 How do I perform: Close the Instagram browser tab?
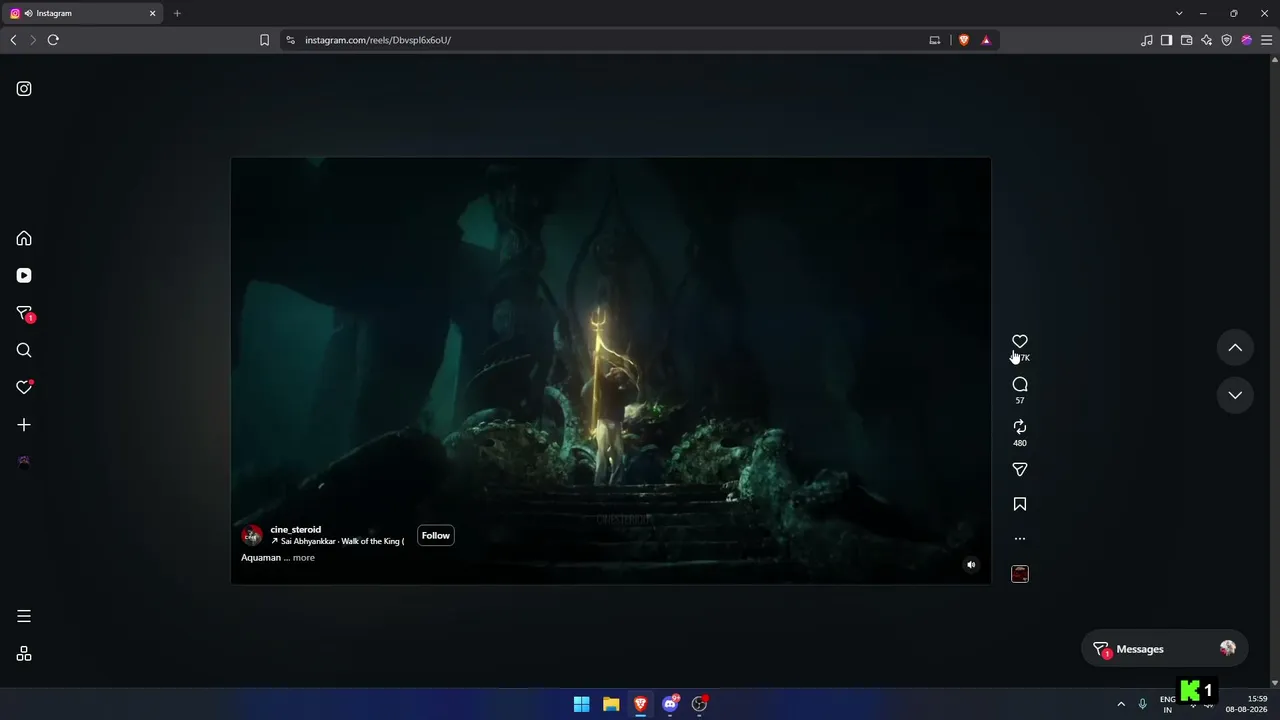click(153, 13)
